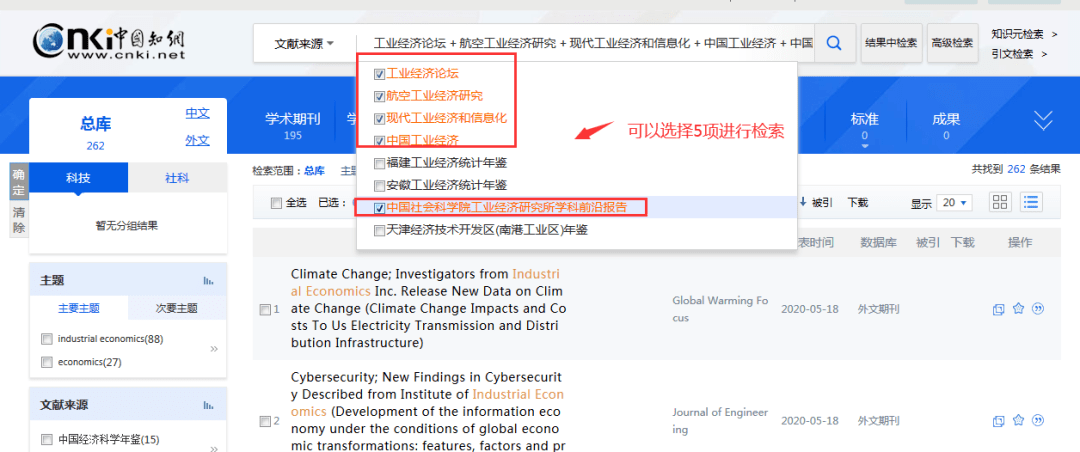Click the 确定 side button

point(19,181)
